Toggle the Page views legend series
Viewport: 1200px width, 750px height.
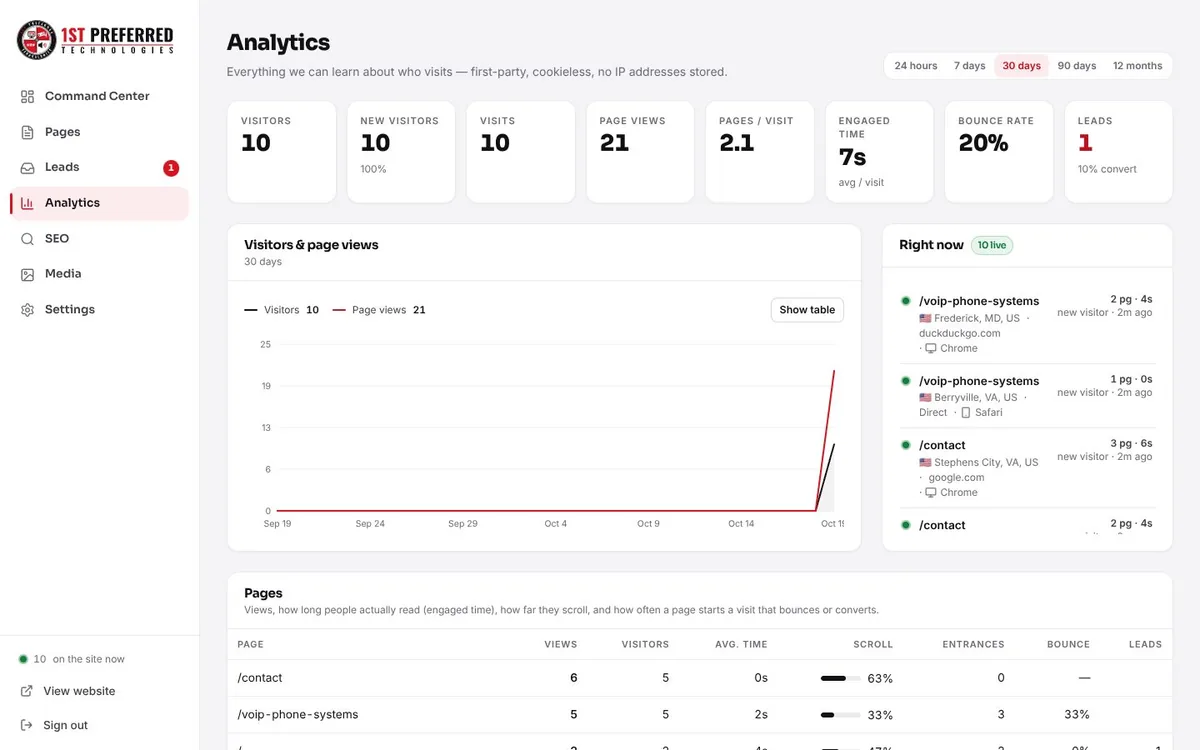379,310
